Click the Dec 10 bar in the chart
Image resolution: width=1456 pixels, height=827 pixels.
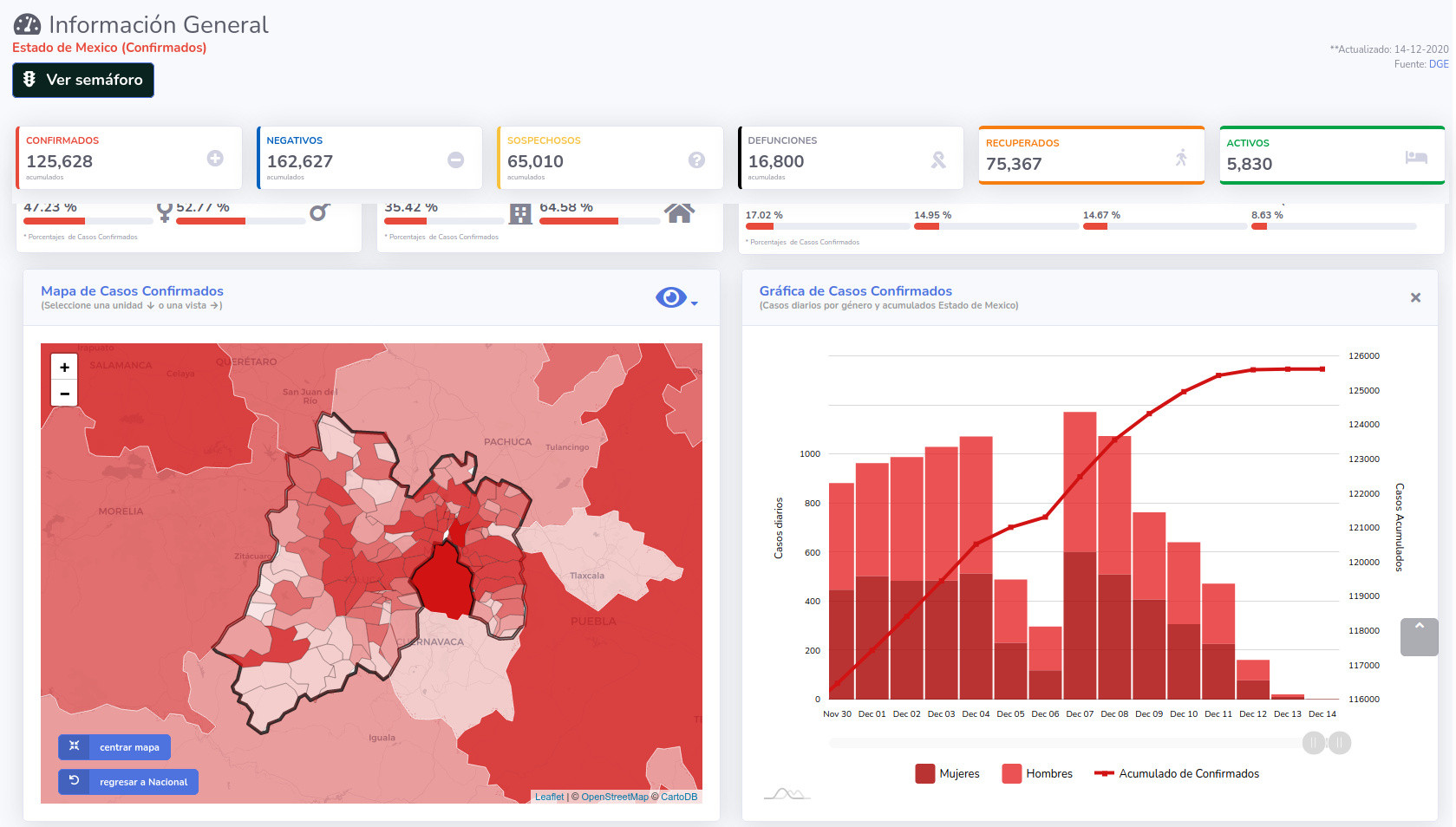[x=1184, y=621]
